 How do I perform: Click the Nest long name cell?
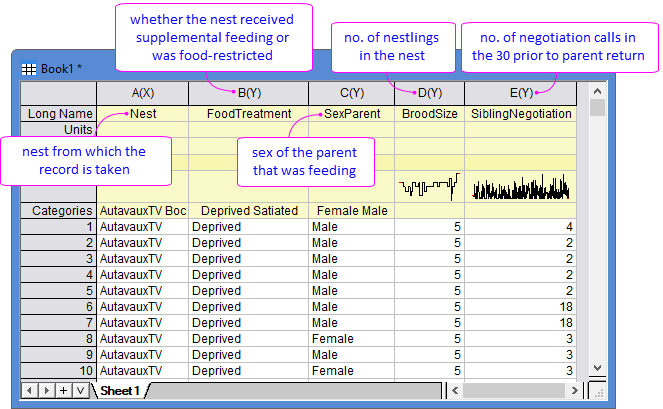point(142,114)
